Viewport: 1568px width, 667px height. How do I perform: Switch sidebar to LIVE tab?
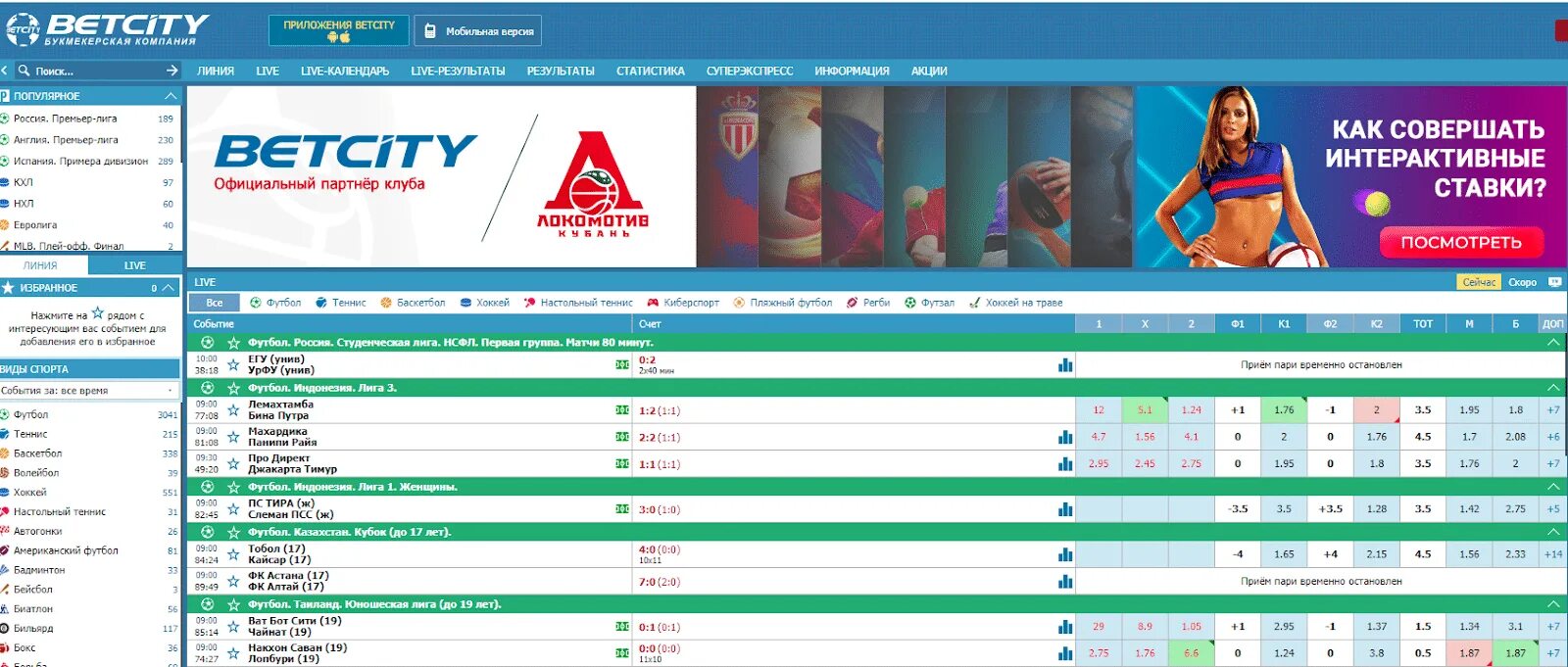click(134, 265)
